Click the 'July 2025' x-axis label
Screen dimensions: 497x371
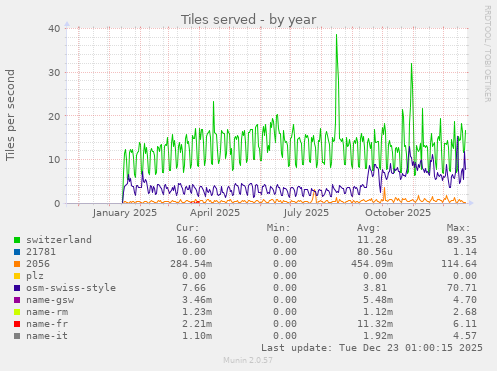click(x=306, y=213)
